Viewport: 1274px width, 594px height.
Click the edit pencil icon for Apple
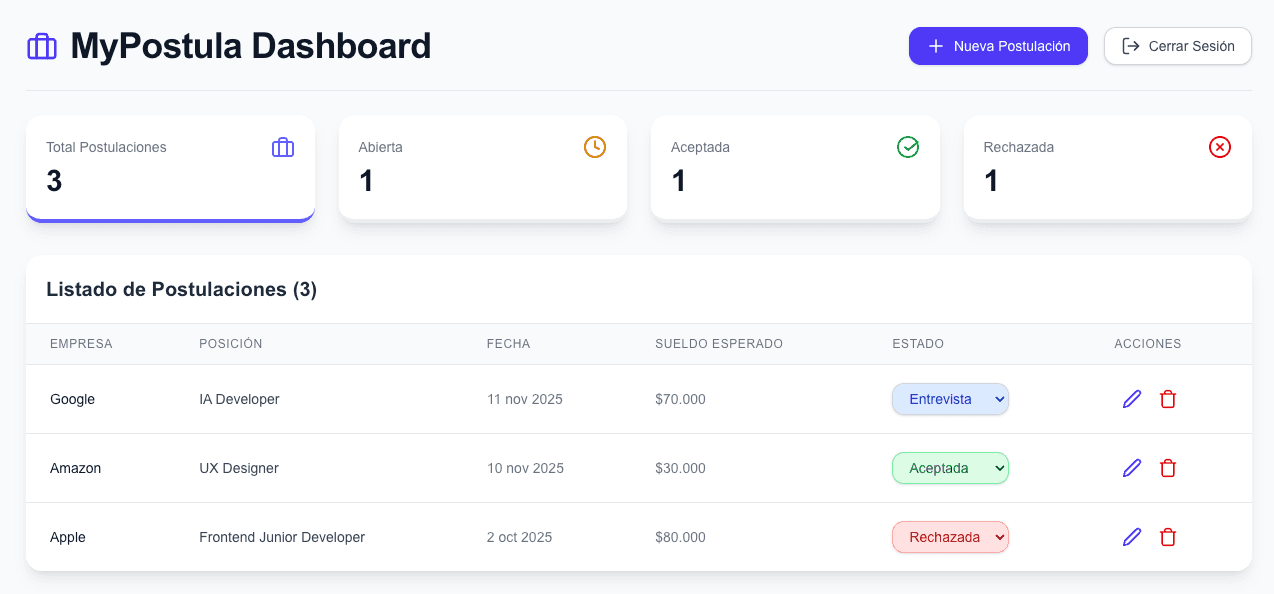click(x=1132, y=537)
